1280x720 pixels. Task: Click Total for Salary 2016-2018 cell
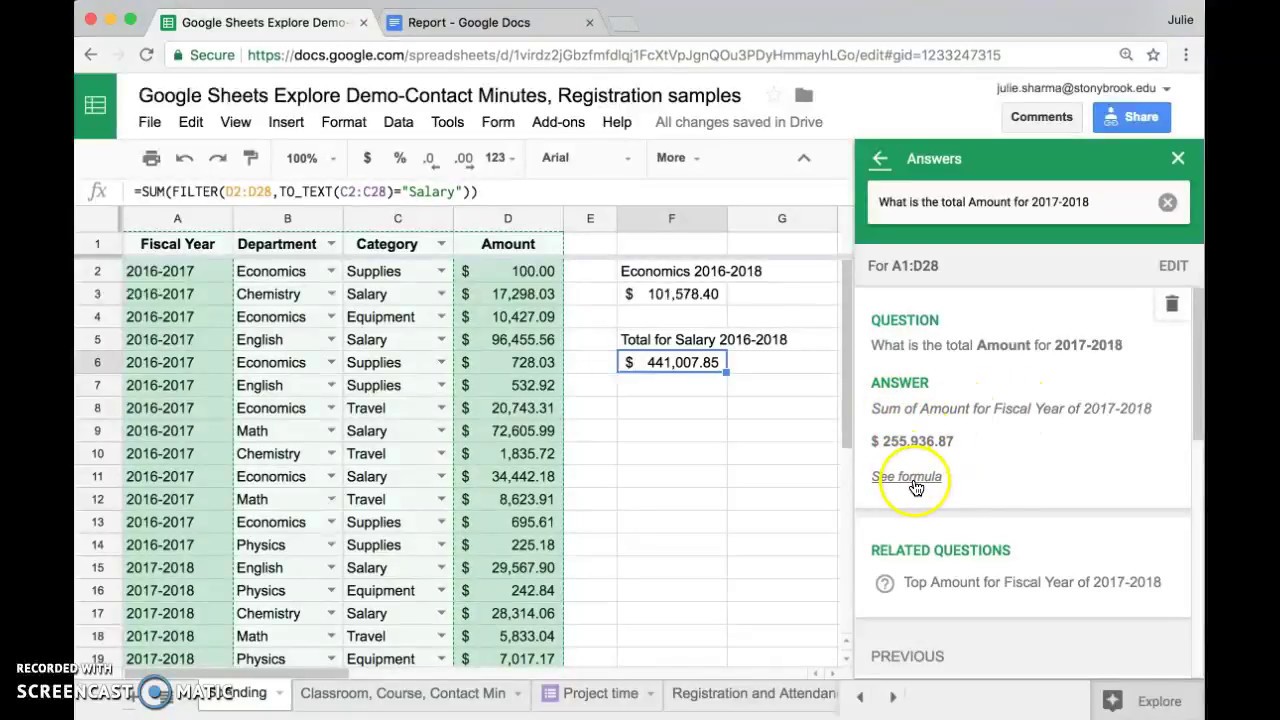(704, 340)
